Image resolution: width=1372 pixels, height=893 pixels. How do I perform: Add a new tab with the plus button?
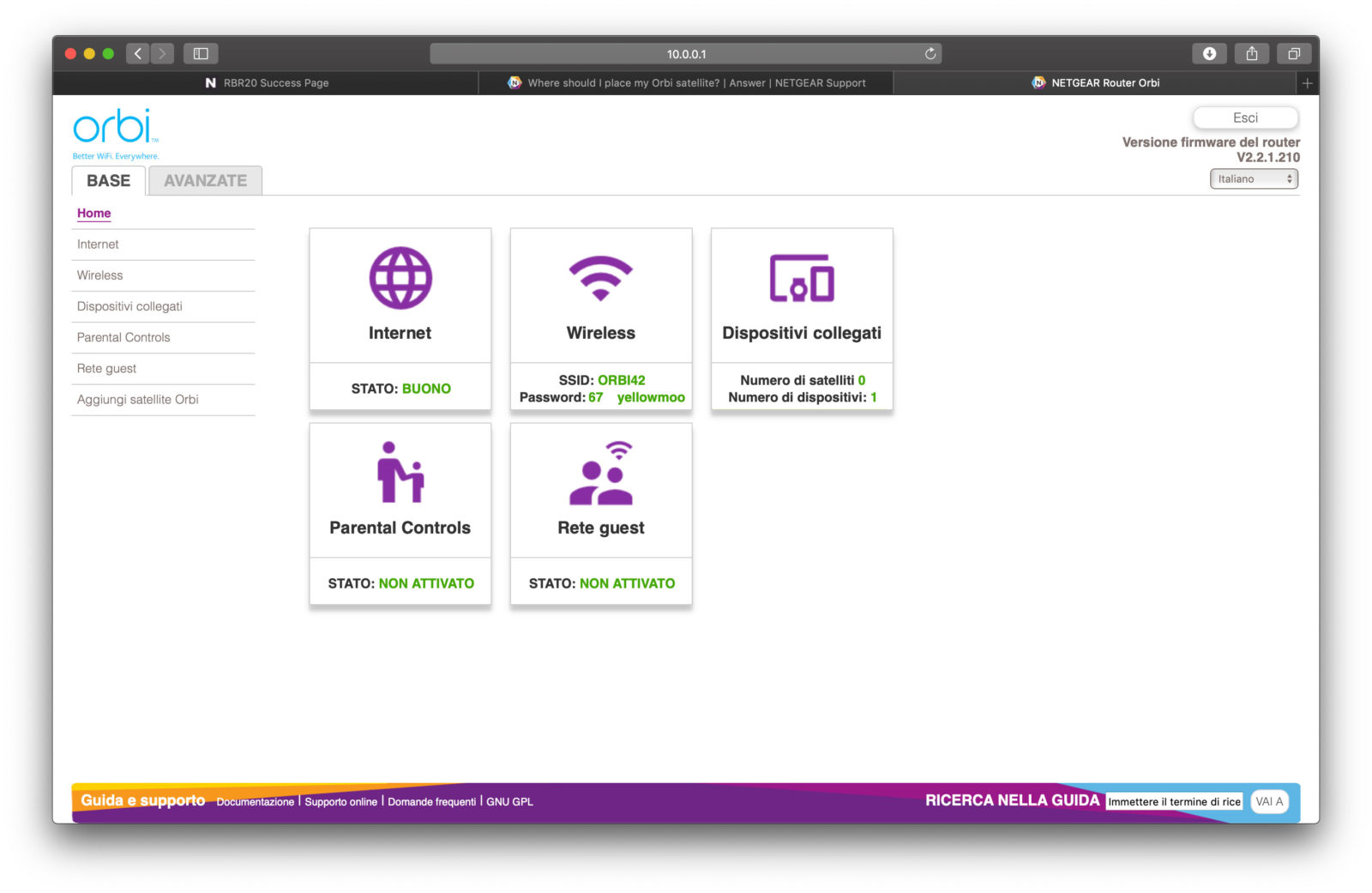pos(1308,83)
